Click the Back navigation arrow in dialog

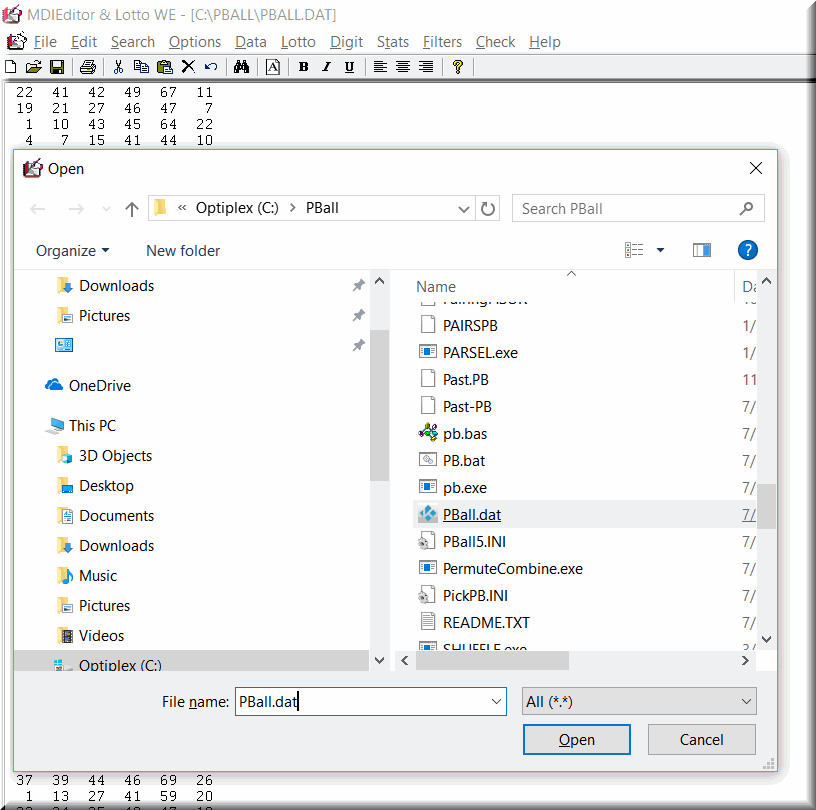(x=37, y=209)
